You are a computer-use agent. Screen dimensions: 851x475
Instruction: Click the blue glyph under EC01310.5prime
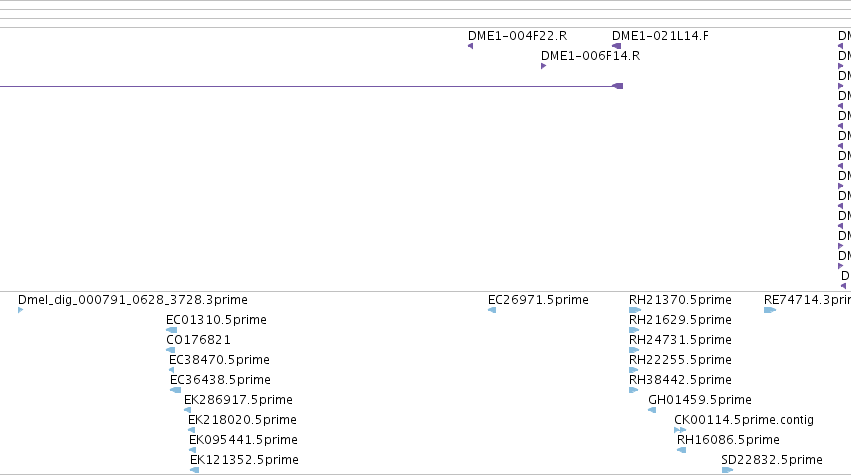[172, 330]
